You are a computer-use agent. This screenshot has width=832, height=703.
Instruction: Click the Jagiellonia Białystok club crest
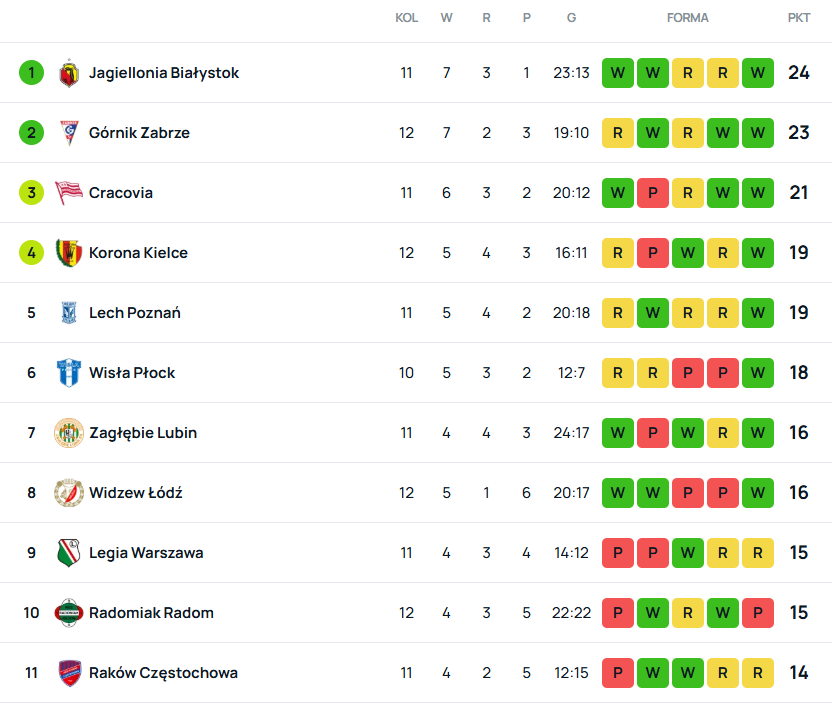click(x=68, y=73)
